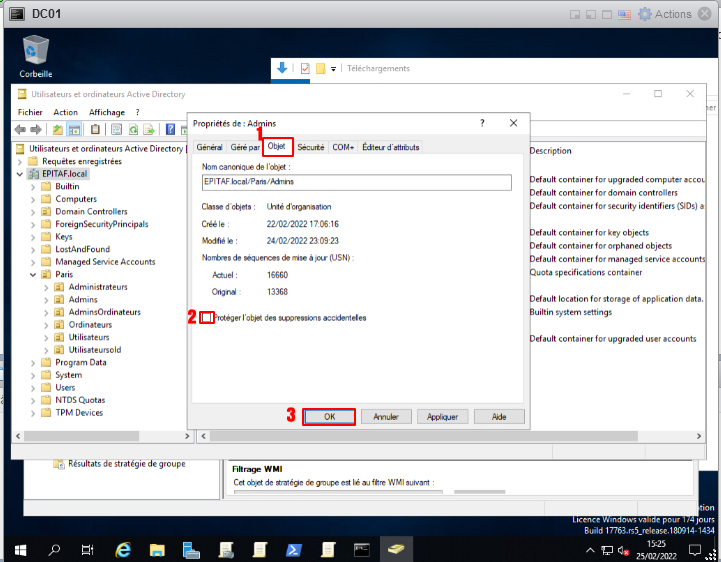Open the taskbar search magnifier
The width and height of the screenshot is (721, 562).
click(x=54, y=549)
